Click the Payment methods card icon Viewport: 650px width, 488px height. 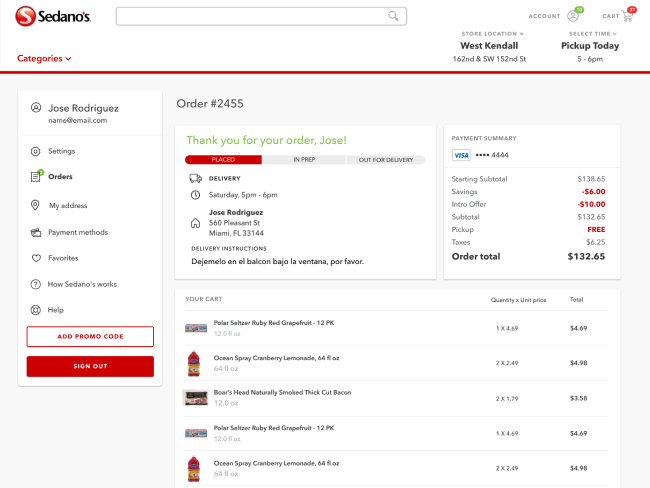click(36, 232)
